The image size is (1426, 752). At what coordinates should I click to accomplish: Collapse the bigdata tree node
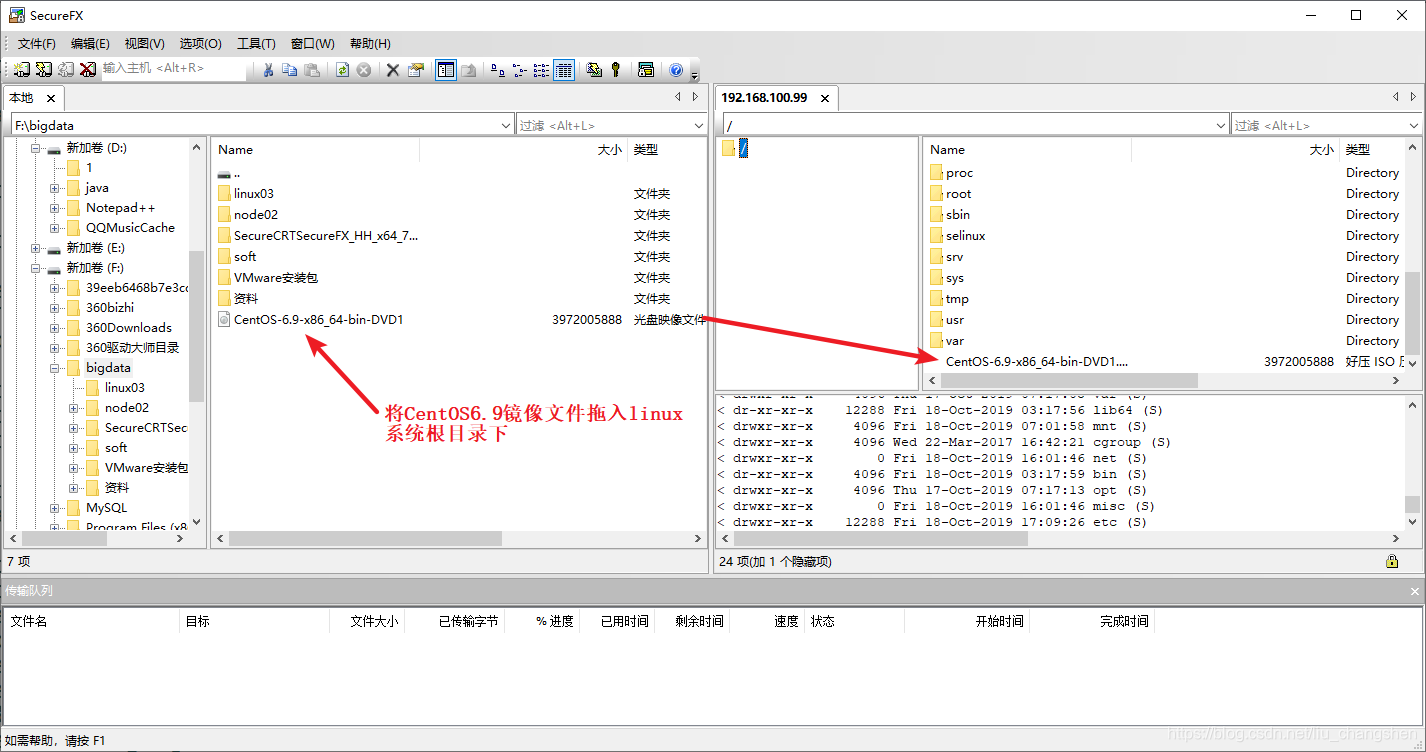55,368
